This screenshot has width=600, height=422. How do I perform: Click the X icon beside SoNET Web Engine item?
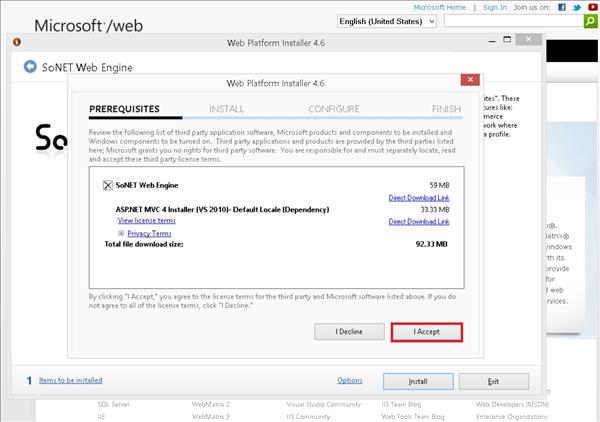(108, 185)
